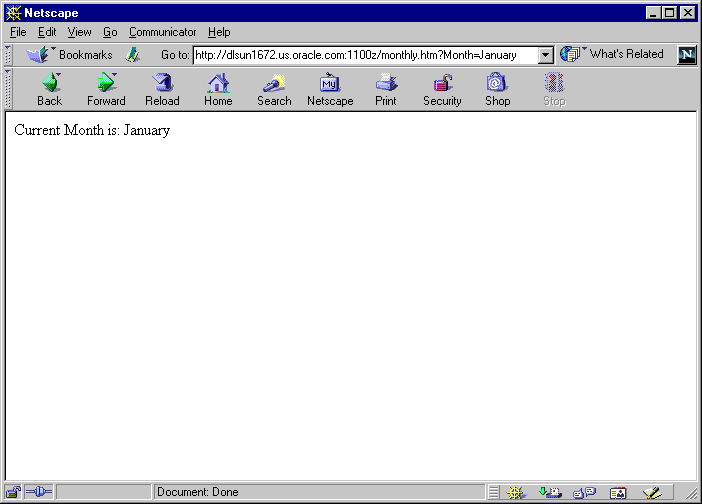Open the Edit menu
This screenshot has width=702, height=504.
[x=47, y=32]
